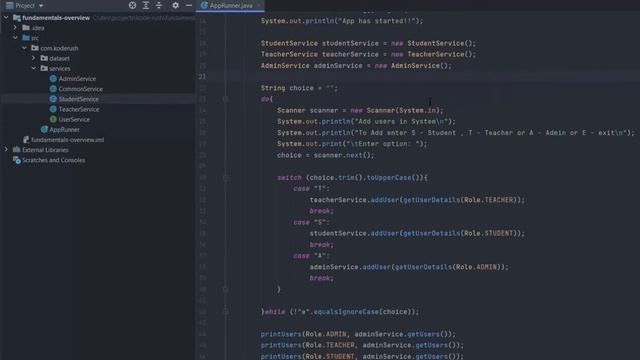Open the Project view dropdown
Image resolution: width=640 pixels, height=360 pixels.
(x=41, y=6)
